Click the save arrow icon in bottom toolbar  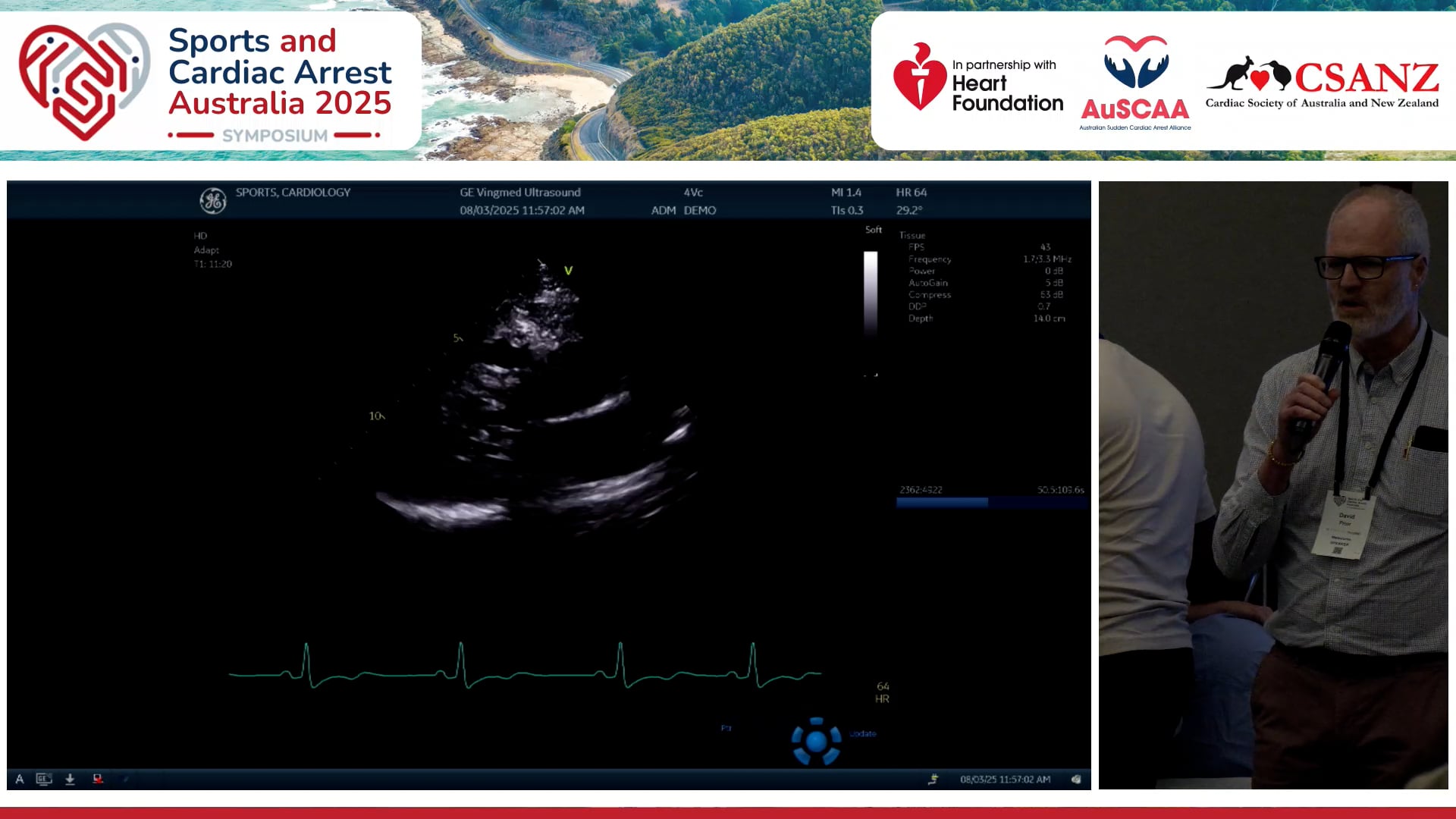69,779
